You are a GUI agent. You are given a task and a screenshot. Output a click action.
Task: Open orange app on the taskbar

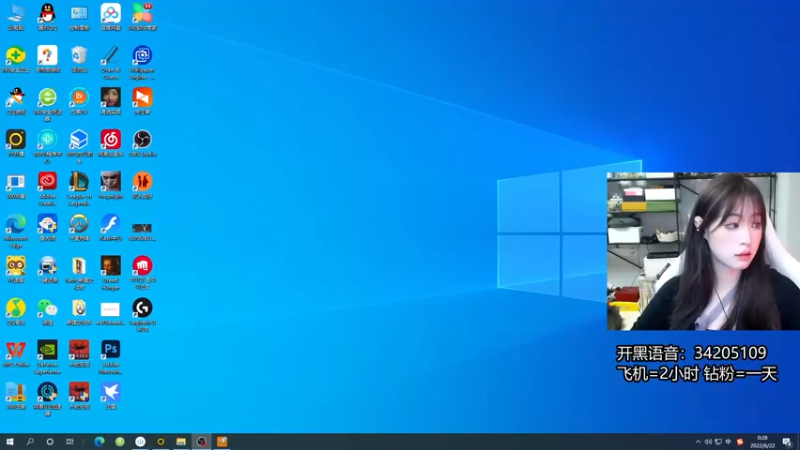click(222, 441)
